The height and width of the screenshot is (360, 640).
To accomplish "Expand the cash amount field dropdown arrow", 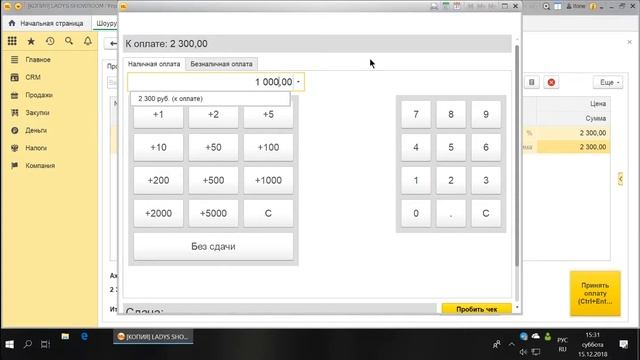I will tap(298, 82).
